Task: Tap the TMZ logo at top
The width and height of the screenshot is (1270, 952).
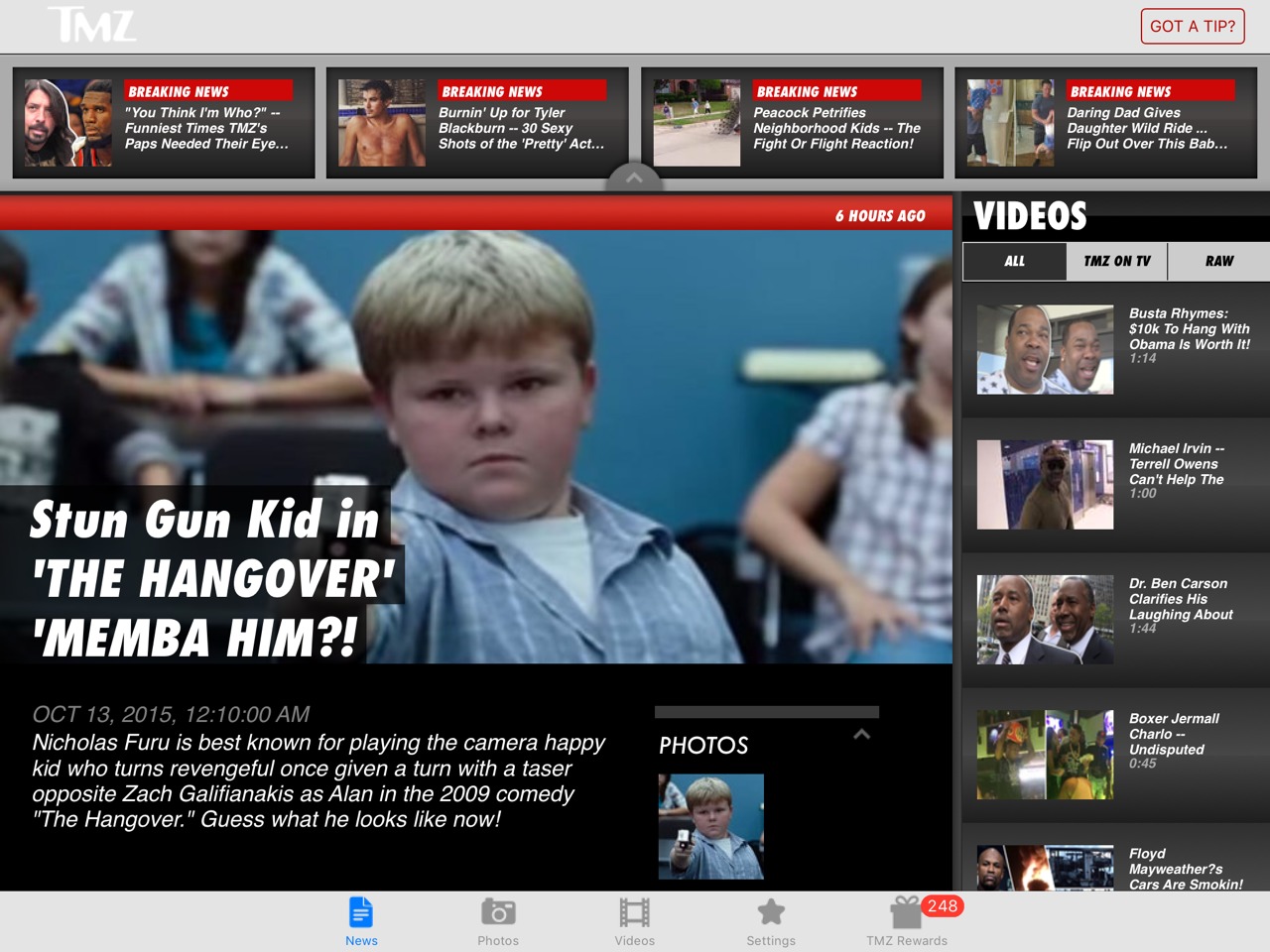Action: [92, 26]
